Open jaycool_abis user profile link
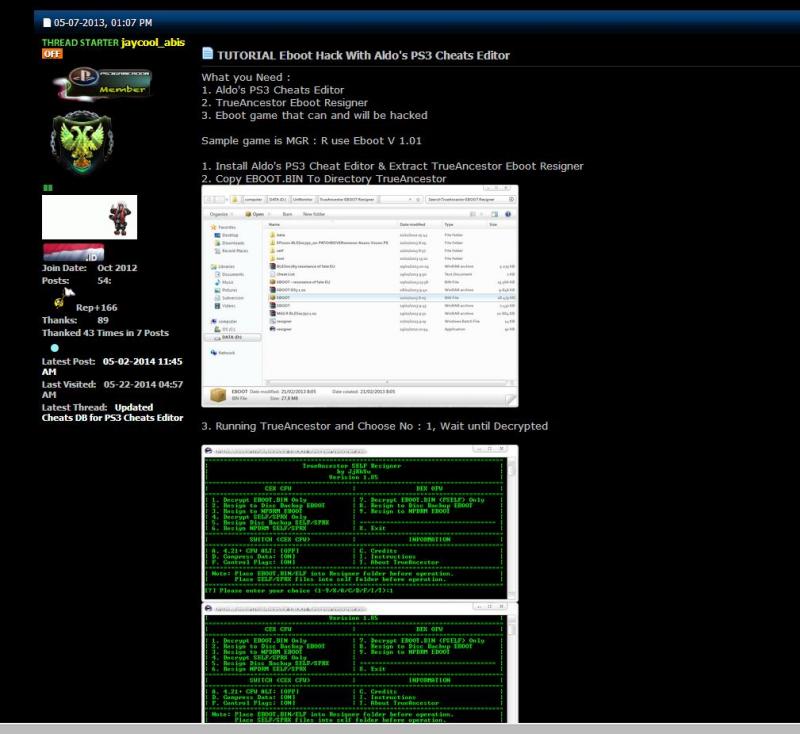Screen dimensions: 800x734 (153, 42)
